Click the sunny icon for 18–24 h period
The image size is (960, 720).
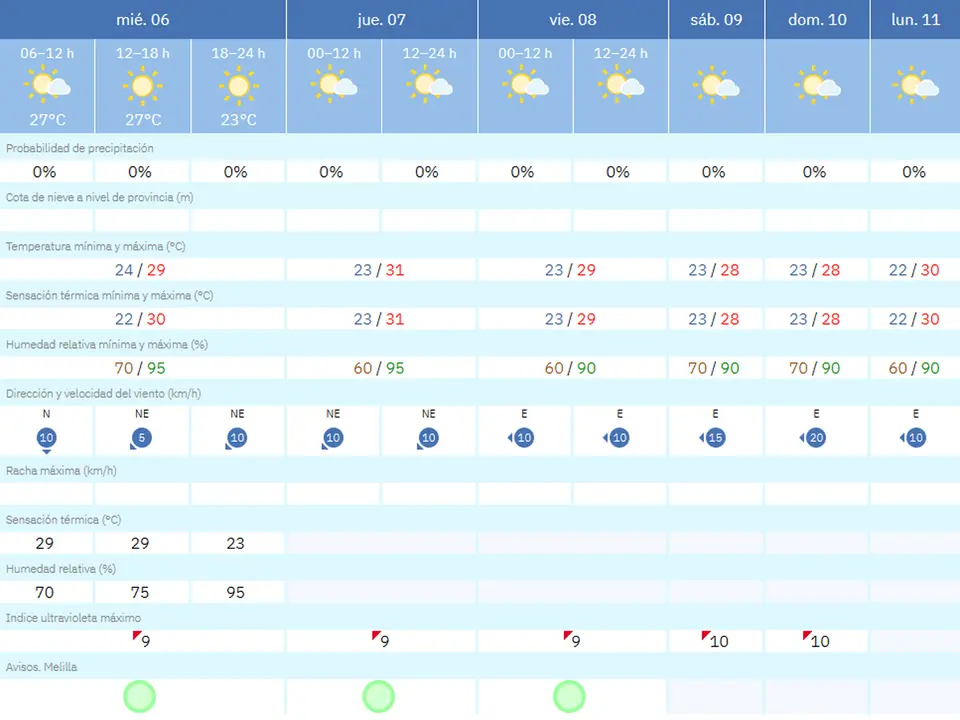[238, 86]
